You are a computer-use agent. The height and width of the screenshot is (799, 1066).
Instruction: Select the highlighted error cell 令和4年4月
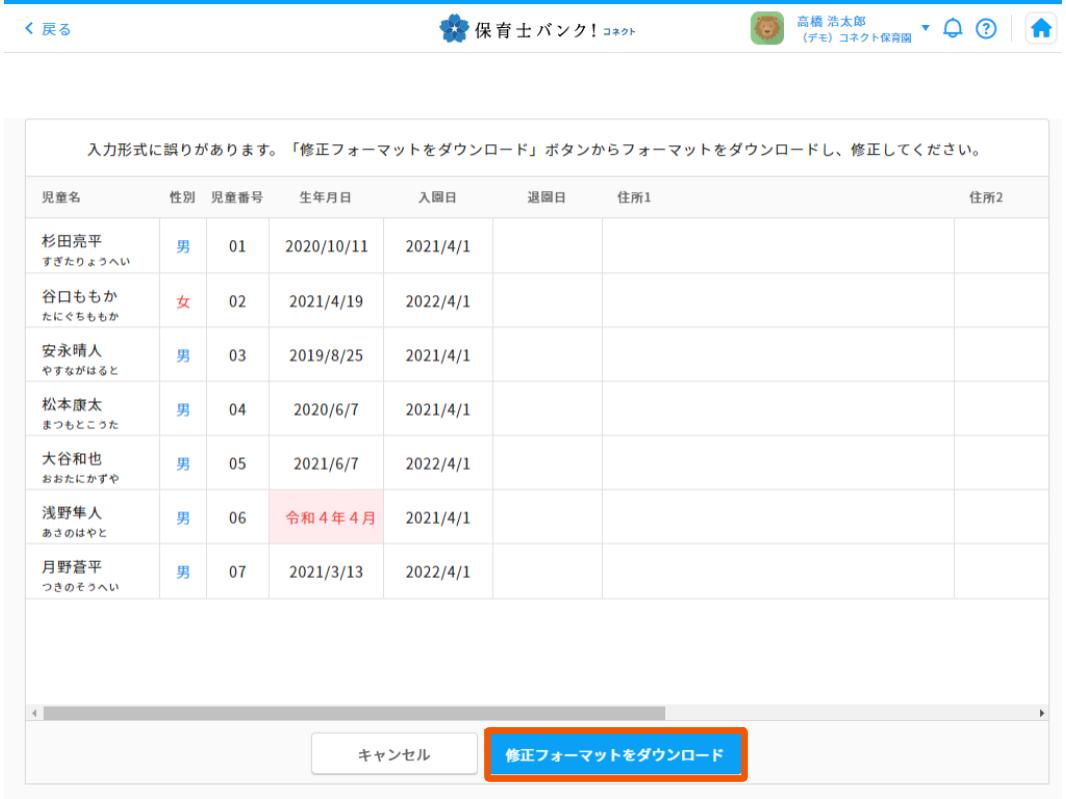pyautogui.click(x=326, y=518)
